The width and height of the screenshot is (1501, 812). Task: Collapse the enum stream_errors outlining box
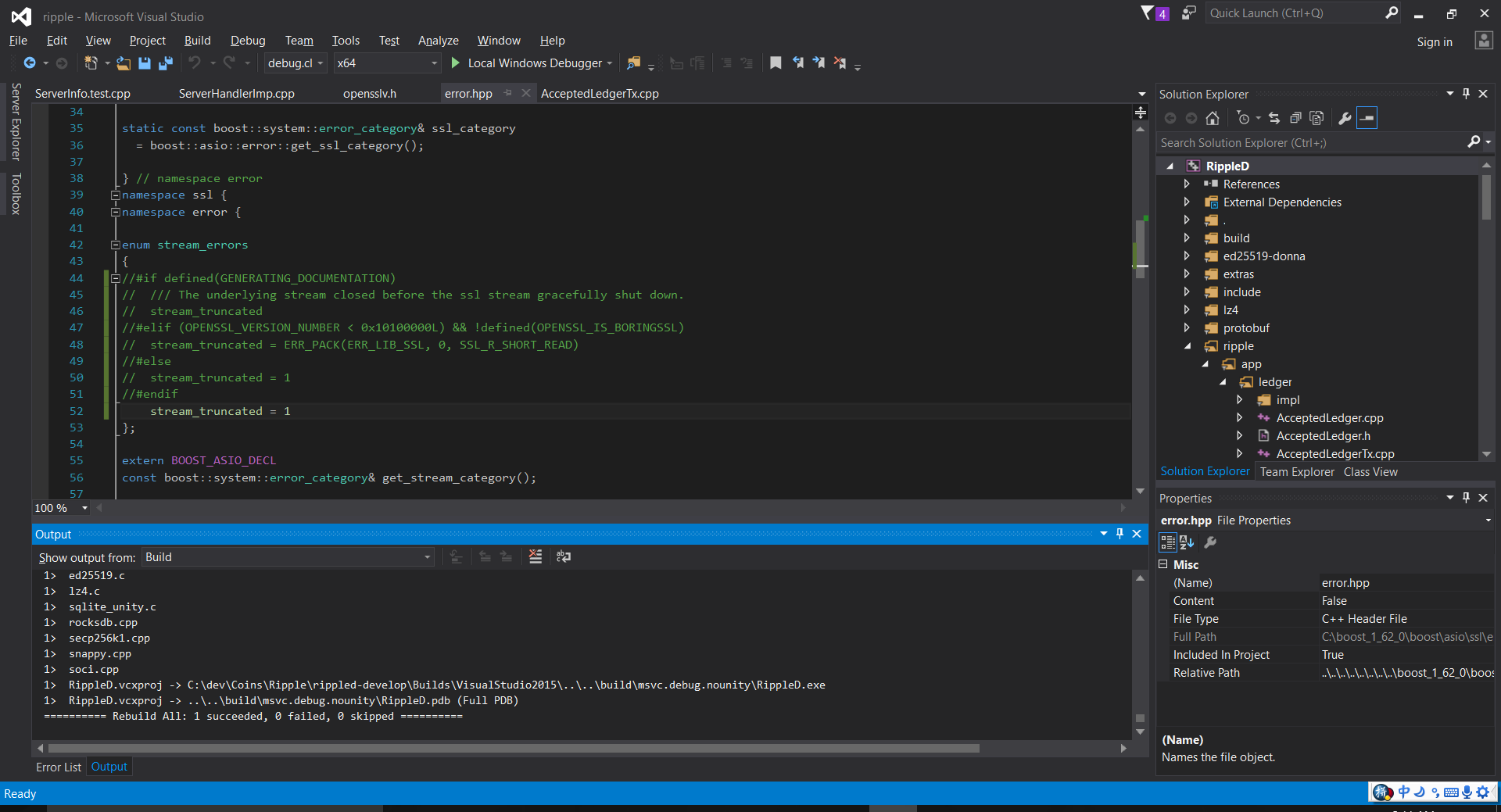point(115,245)
